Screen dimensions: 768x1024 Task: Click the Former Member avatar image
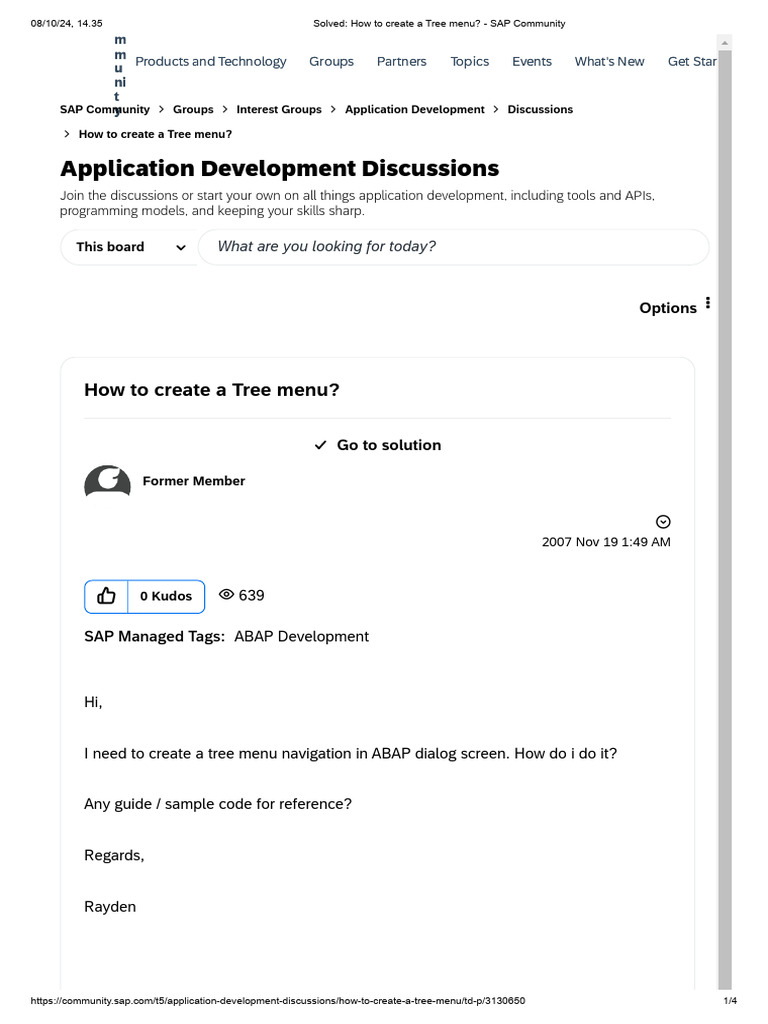pyautogui.click(x=107, y=481)
